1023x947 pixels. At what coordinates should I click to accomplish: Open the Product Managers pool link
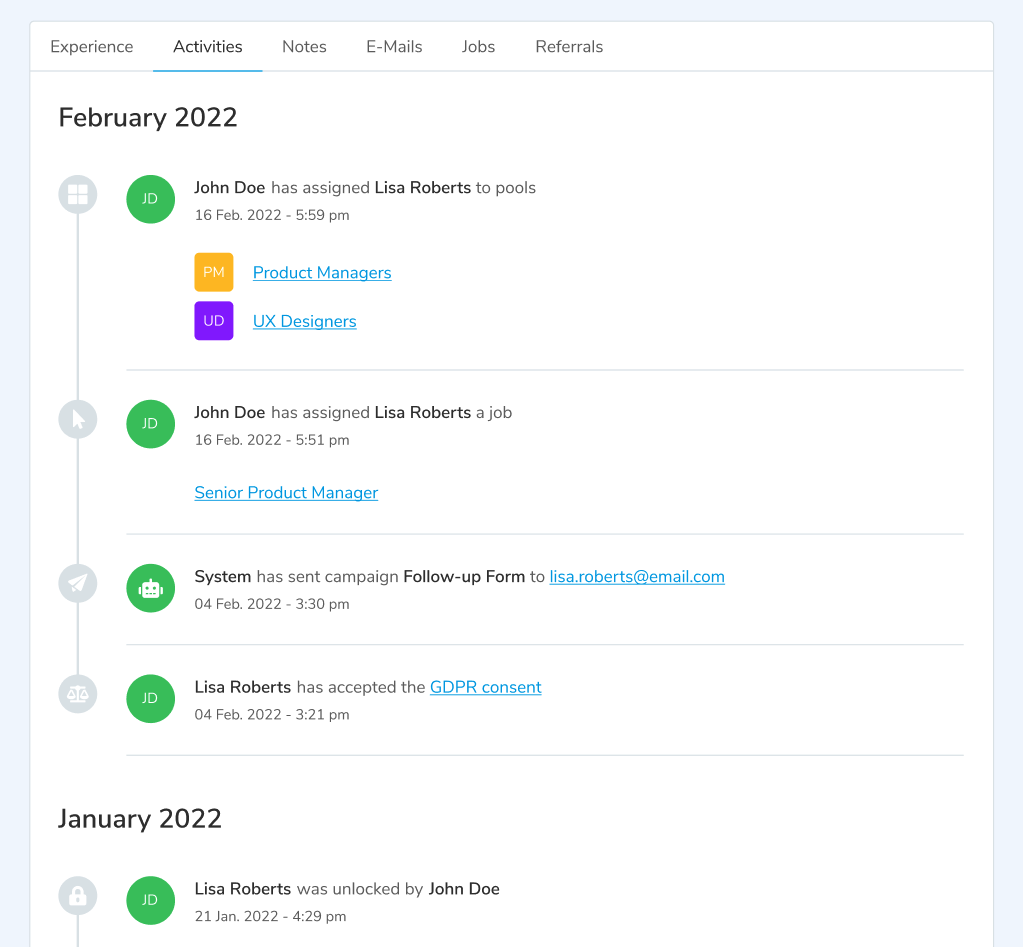pyautogui.click(x=322, y=273)
